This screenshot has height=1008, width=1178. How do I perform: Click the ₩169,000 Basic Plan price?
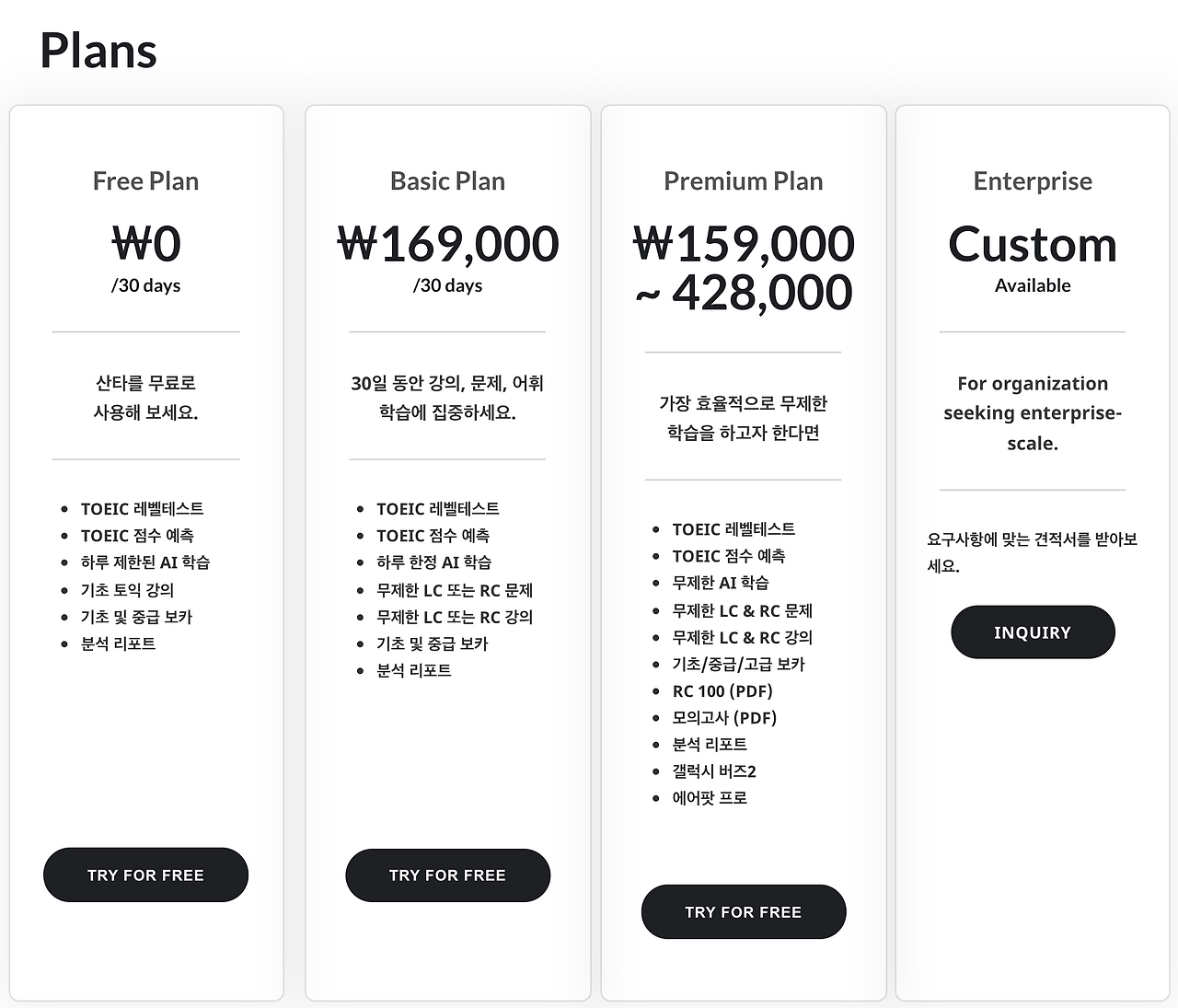point(447,243)
